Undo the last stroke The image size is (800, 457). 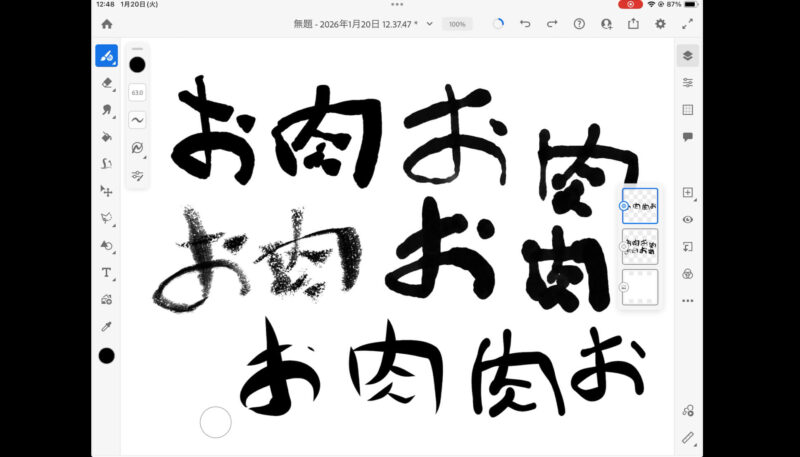click(525, 24)
